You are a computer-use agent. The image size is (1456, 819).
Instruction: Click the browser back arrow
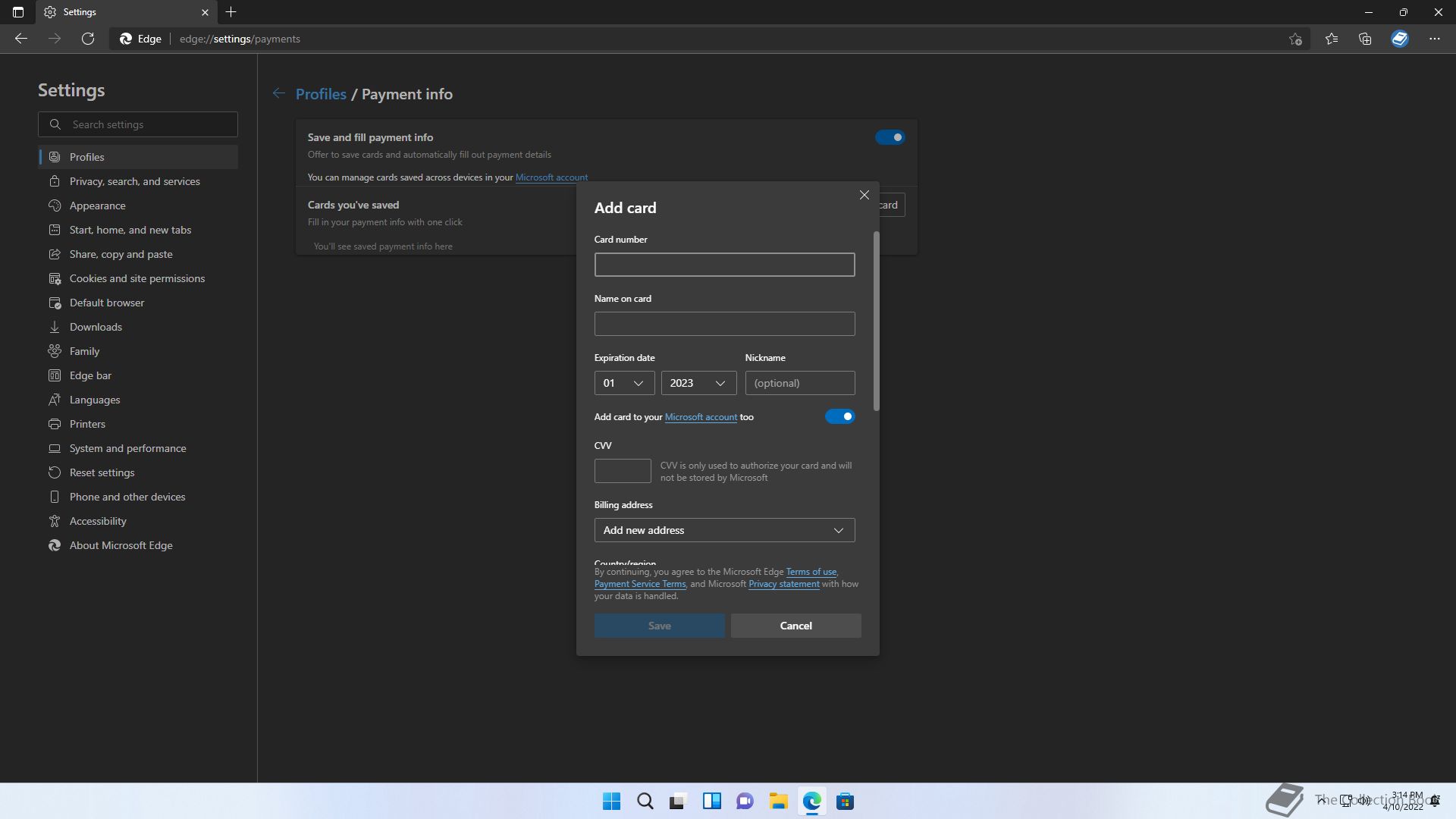click(21, 39)
